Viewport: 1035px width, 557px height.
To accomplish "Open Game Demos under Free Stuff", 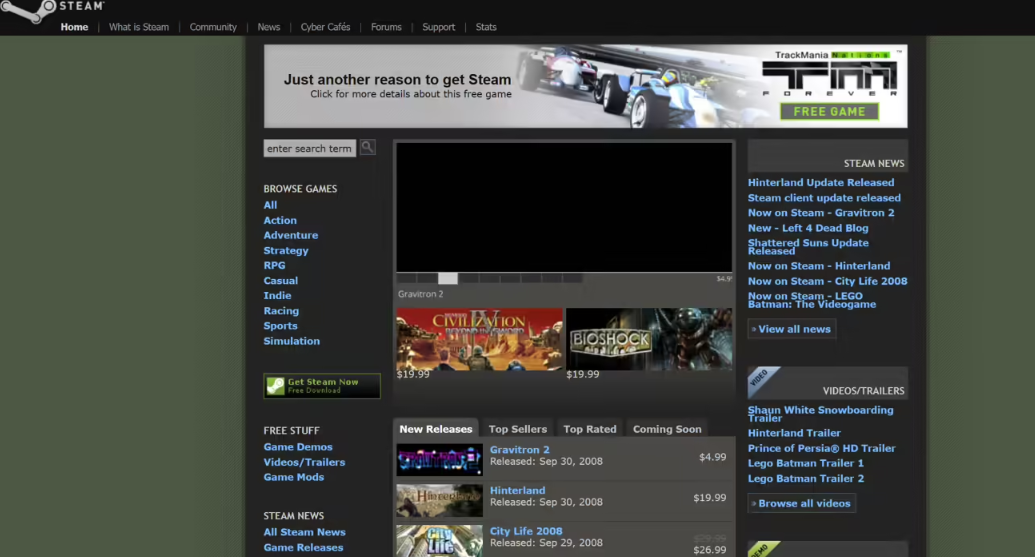I will tap(298, 447).
